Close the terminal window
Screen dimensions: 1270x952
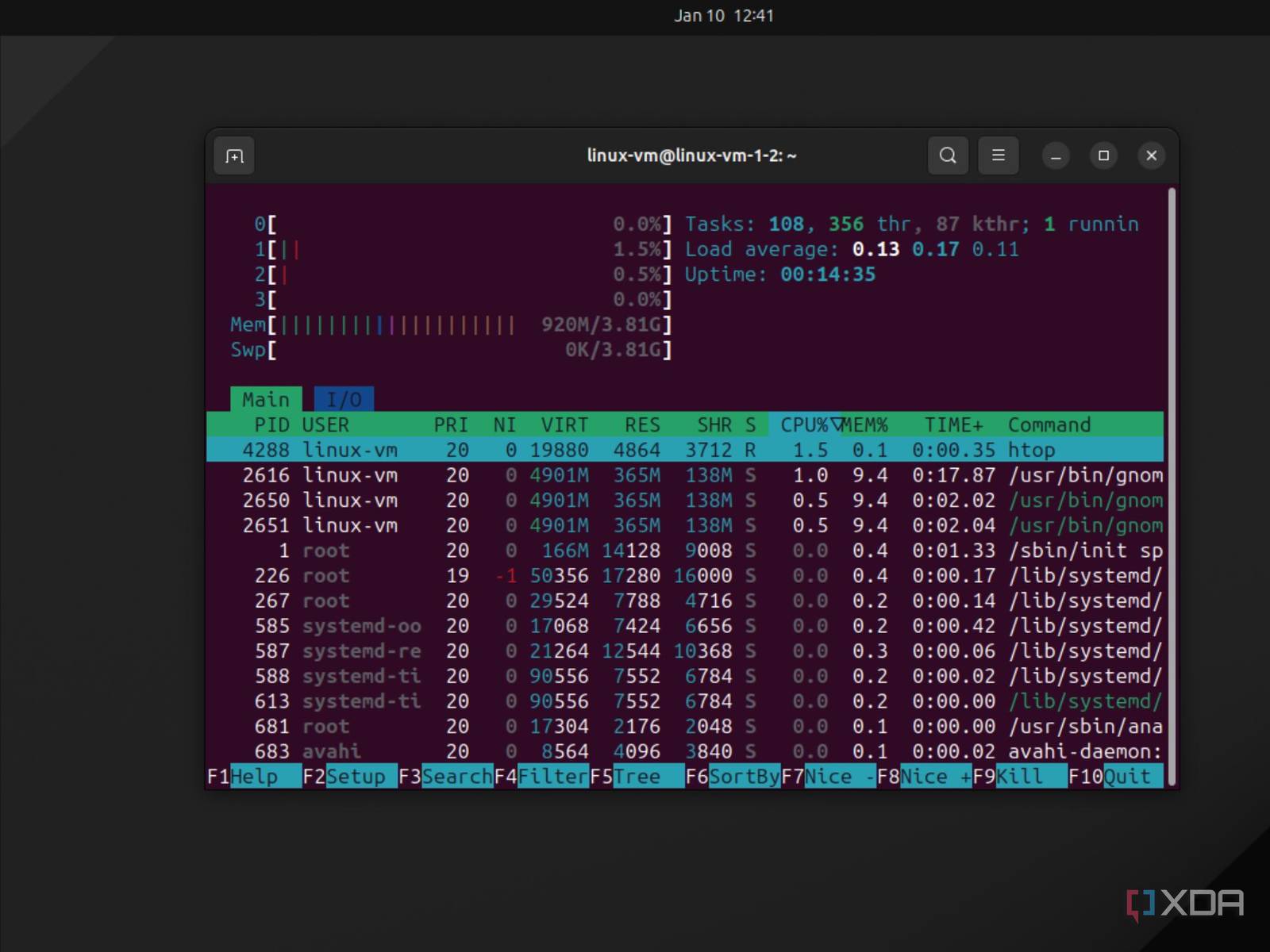[1151, 155]
